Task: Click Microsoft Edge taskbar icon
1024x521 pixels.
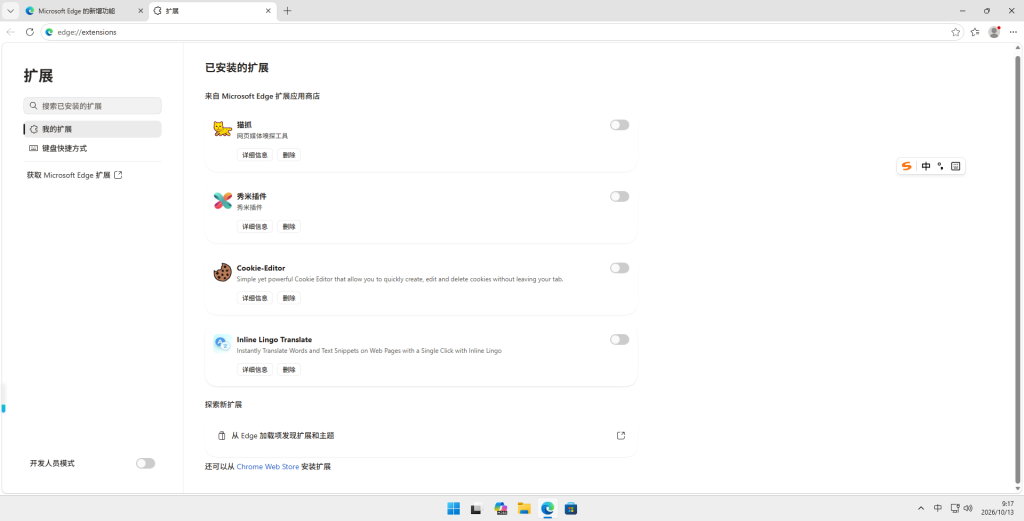Action: click(x=547, y=509)
